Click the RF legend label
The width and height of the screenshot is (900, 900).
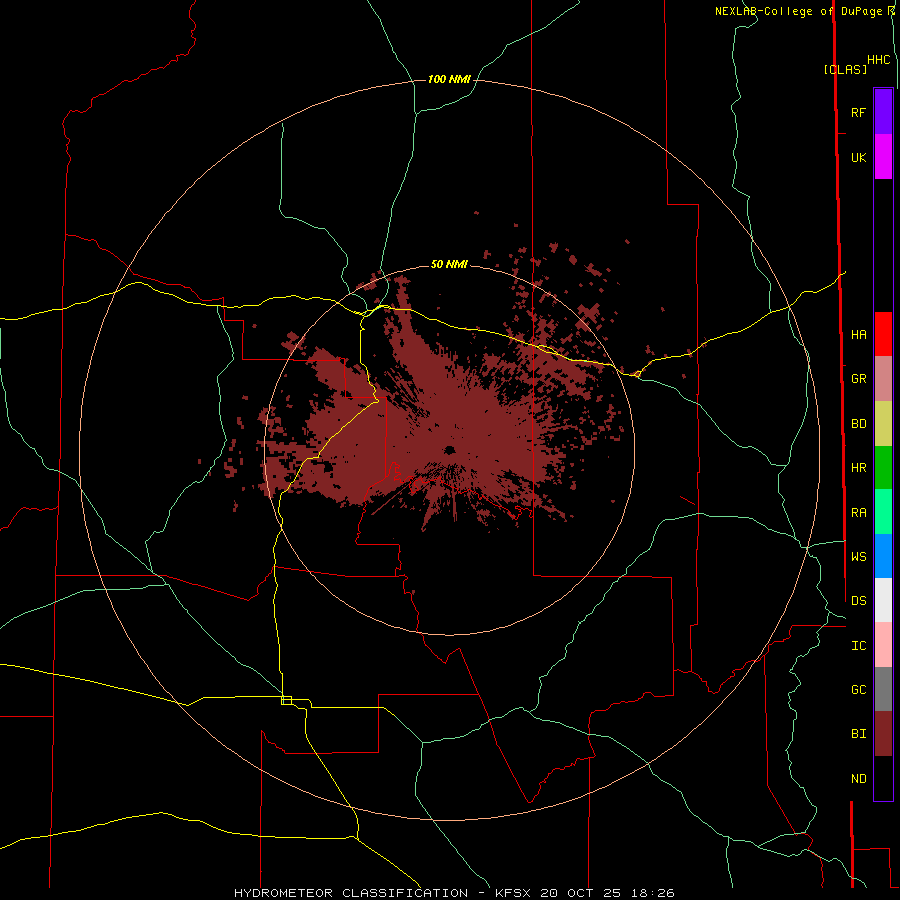point(858,112)
